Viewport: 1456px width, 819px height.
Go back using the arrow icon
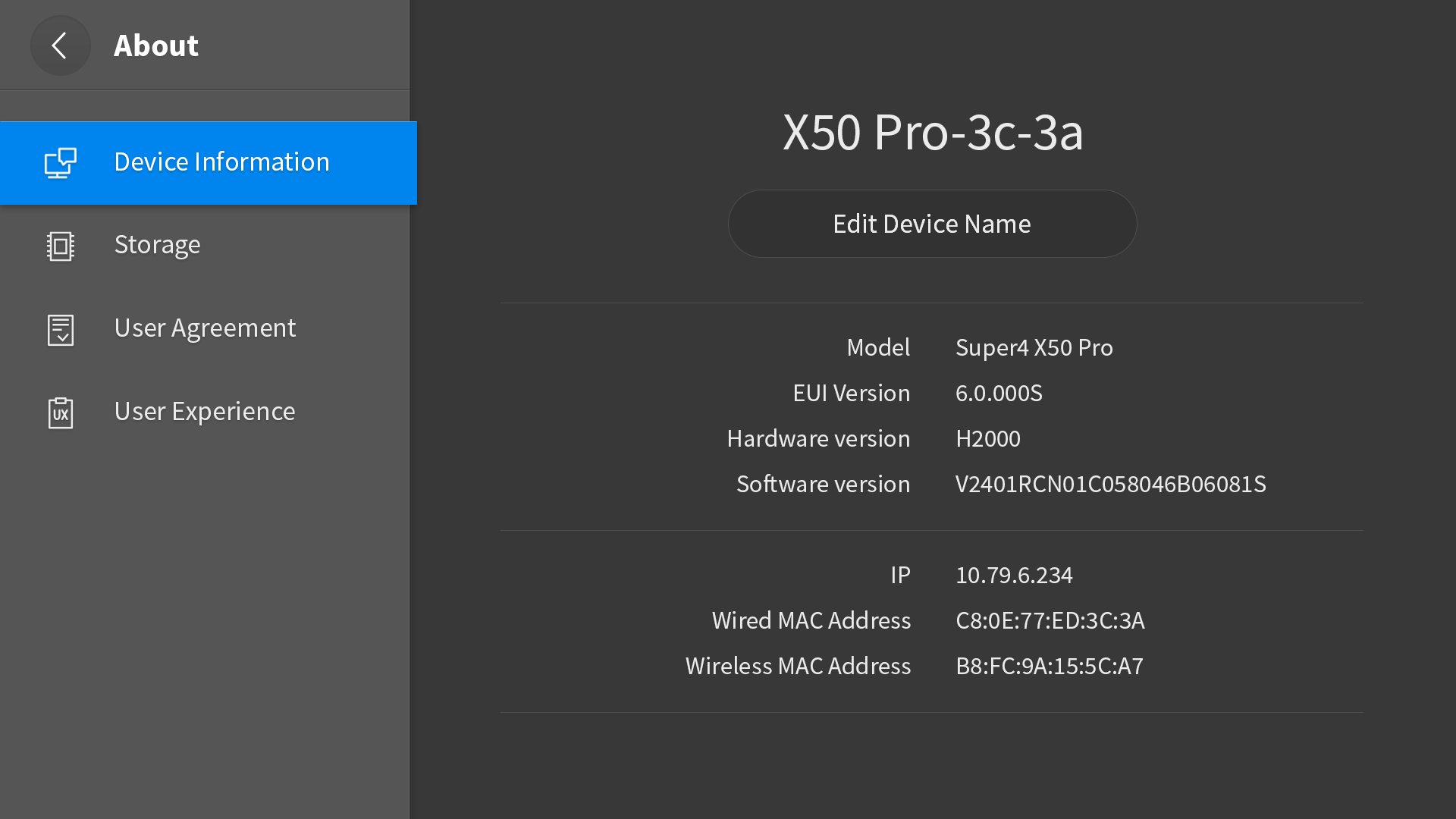click(60, 45)
